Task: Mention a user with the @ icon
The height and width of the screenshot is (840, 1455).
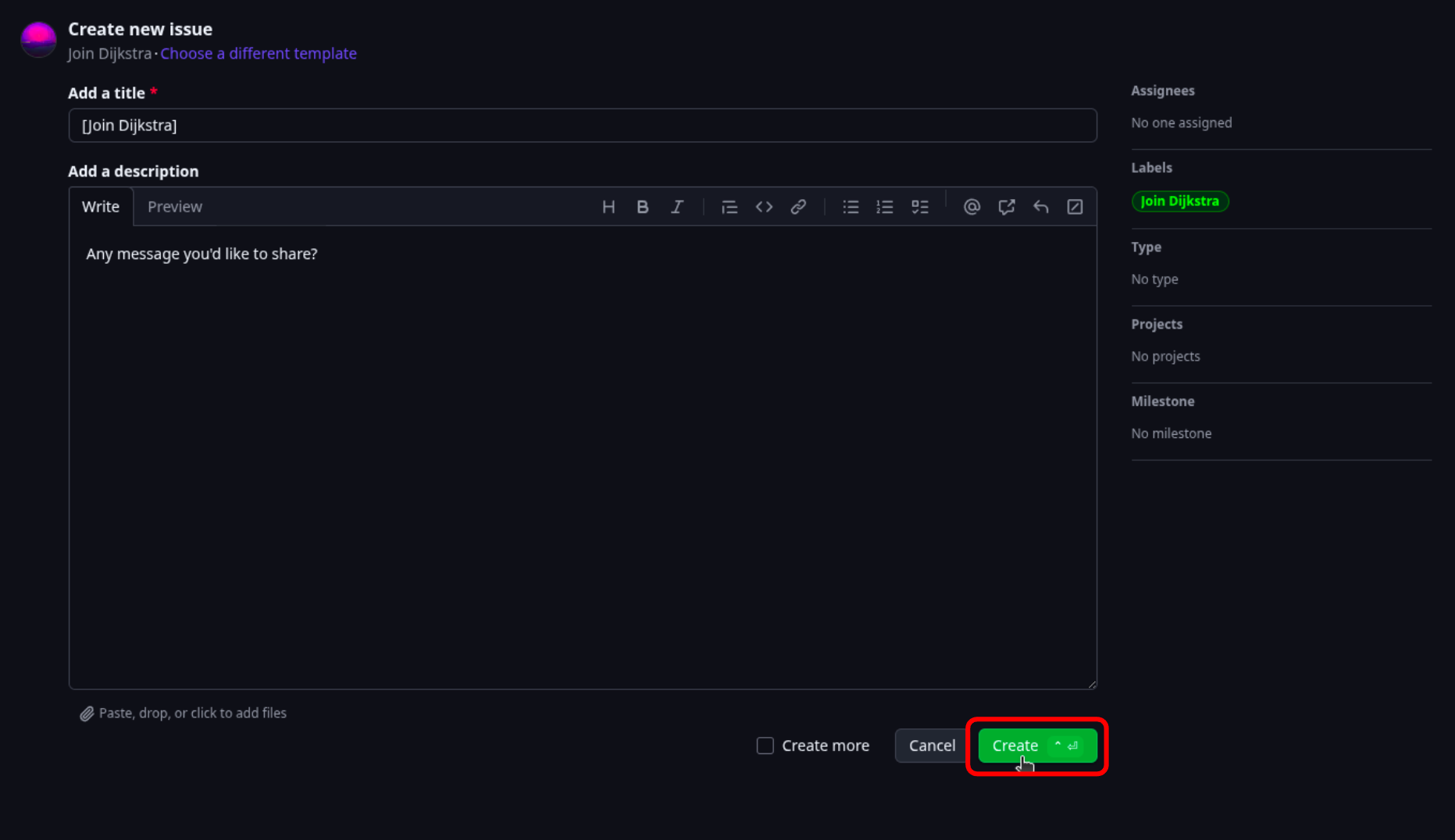Action: pos(972,206)
